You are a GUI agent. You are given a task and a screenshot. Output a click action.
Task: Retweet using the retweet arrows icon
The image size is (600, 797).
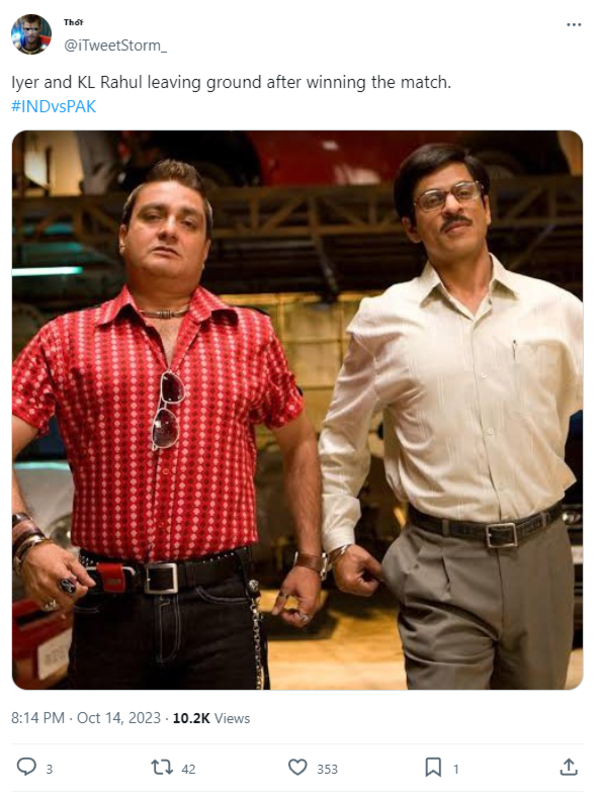(162, 767)
